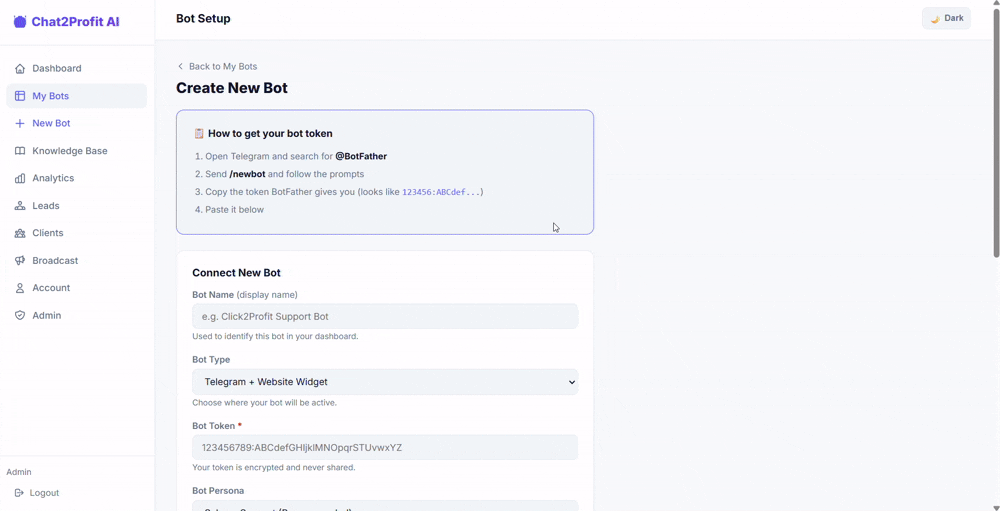
Task: Click "Used to identify this bot" hint text
Action: tap(275, 336)
